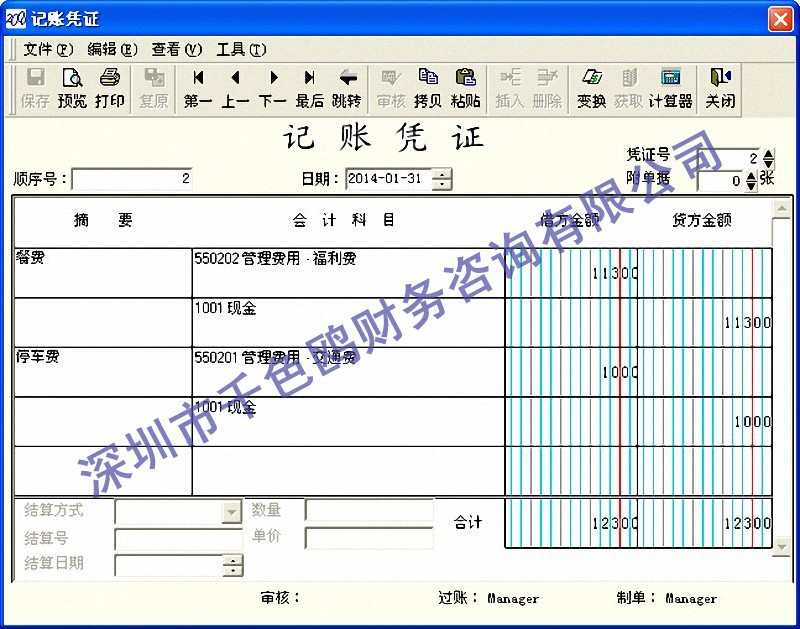Click the voucher table scrollbar down arrow
The image size is (800, 629).
(782, 547)
